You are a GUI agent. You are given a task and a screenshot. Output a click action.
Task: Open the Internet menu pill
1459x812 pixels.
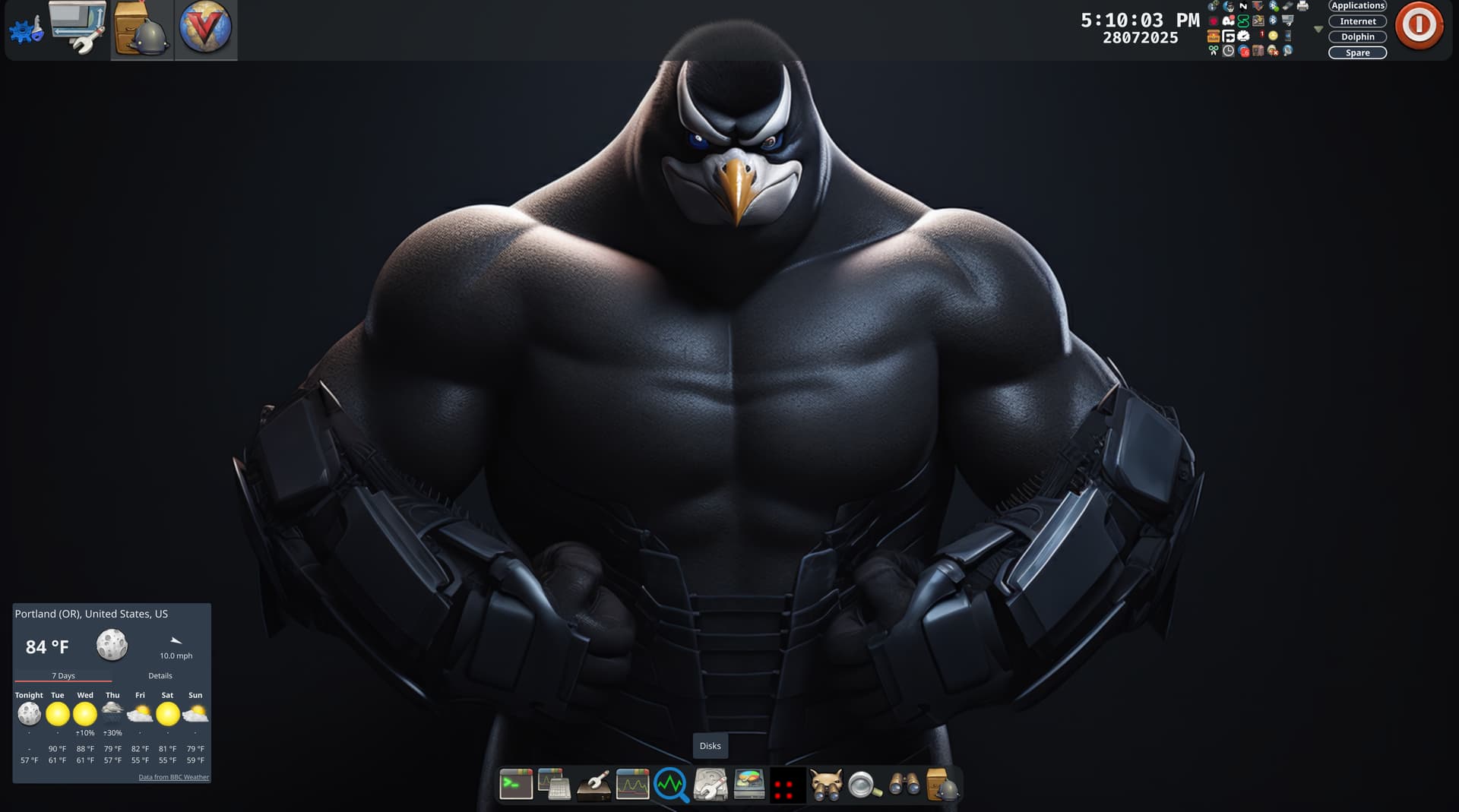click(x=1357, y=21)
